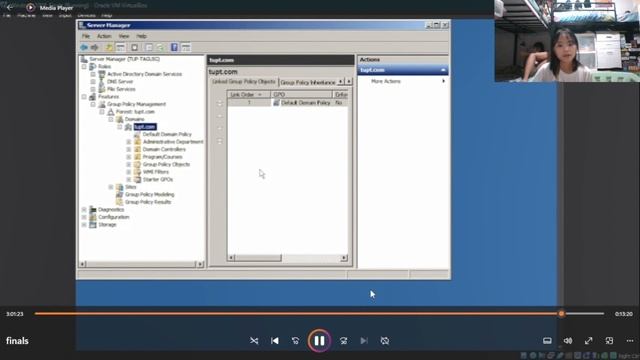This screenshot has width=640, height=360.
Task: Open the View menu in Server Manager
Action: [124, 36]
